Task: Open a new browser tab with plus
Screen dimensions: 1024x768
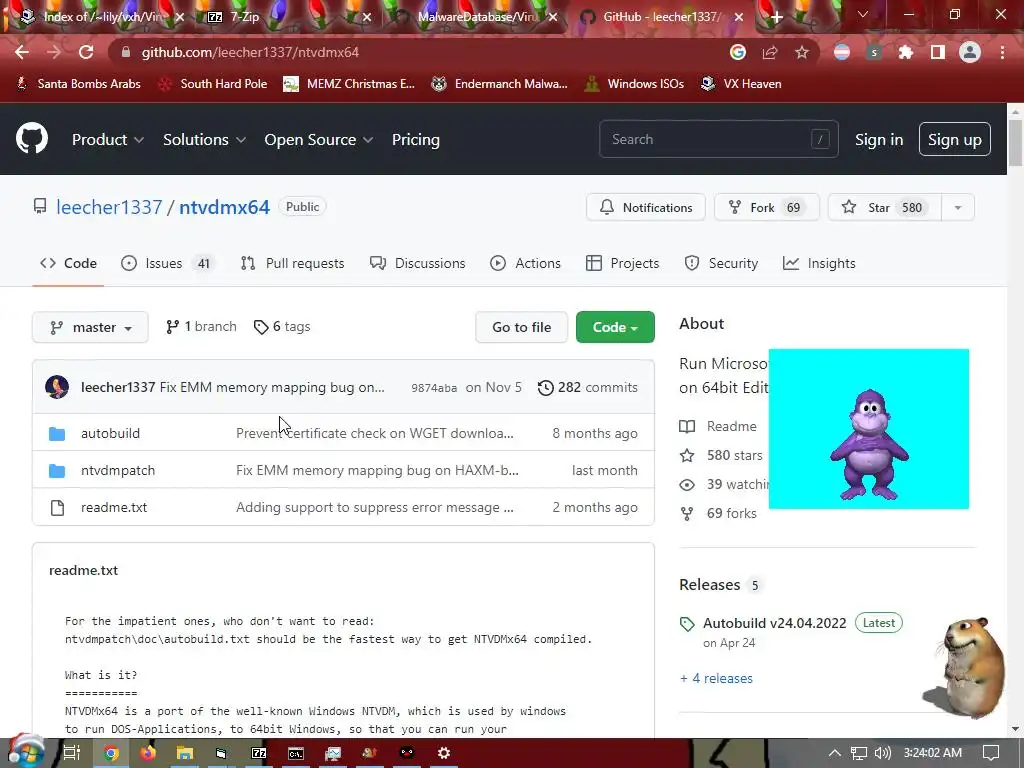Action: pyautogui.click(x=776, y=18)
